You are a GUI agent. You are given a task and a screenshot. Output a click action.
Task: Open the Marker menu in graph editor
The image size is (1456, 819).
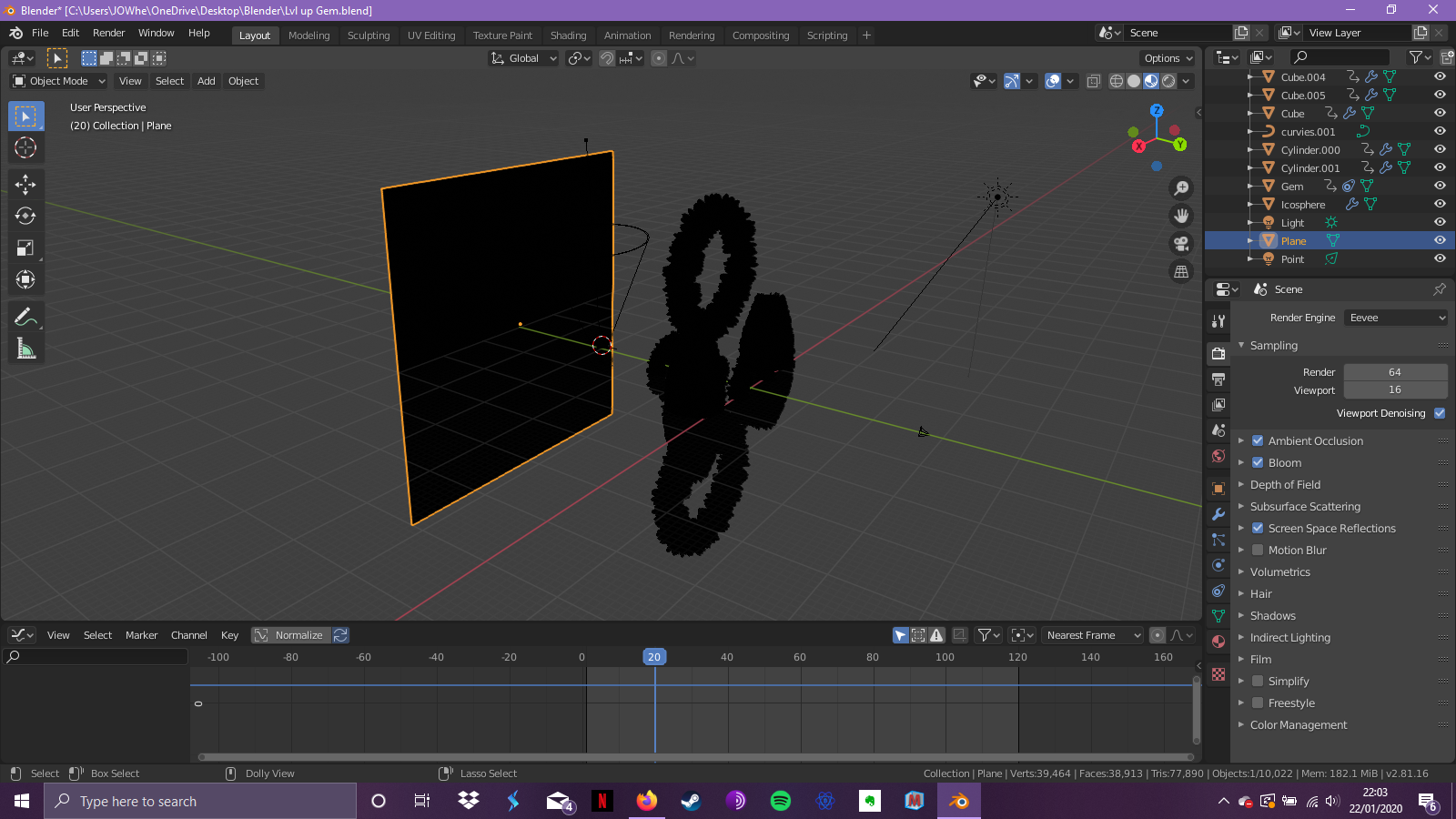[141, 635]
